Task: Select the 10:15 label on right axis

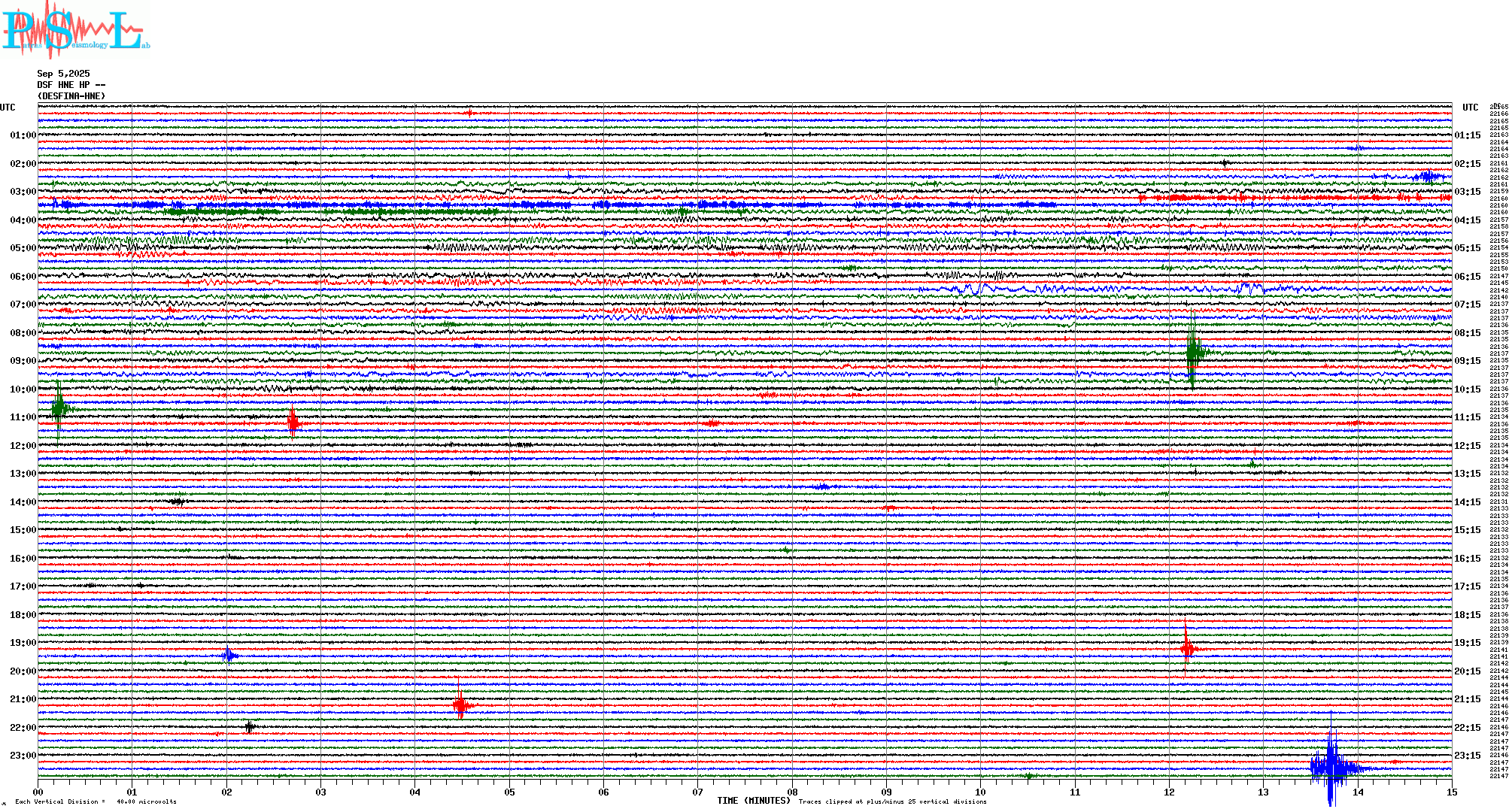Action: (x=1468, y=389)
